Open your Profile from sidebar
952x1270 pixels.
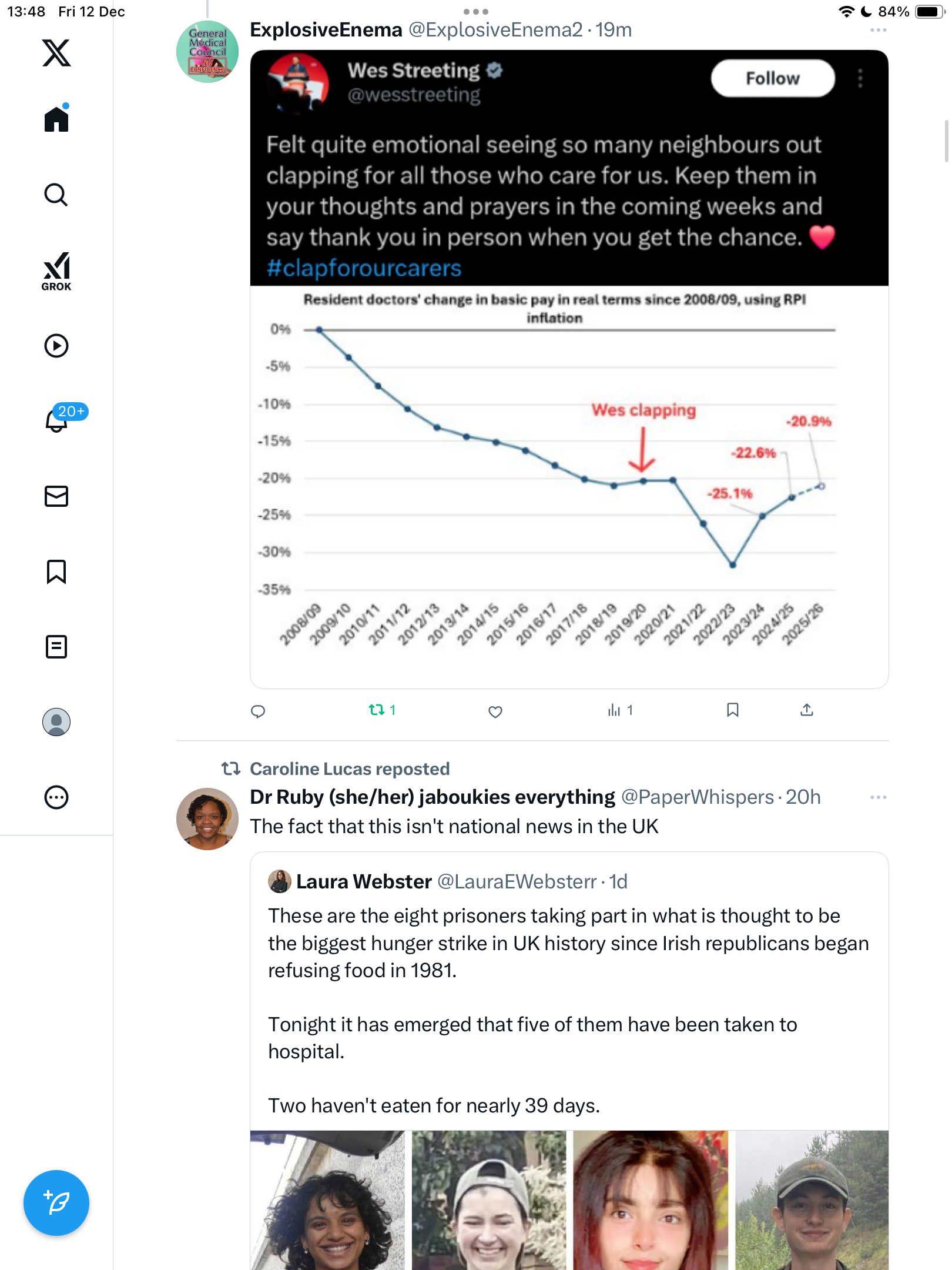(x=56, y=722)
